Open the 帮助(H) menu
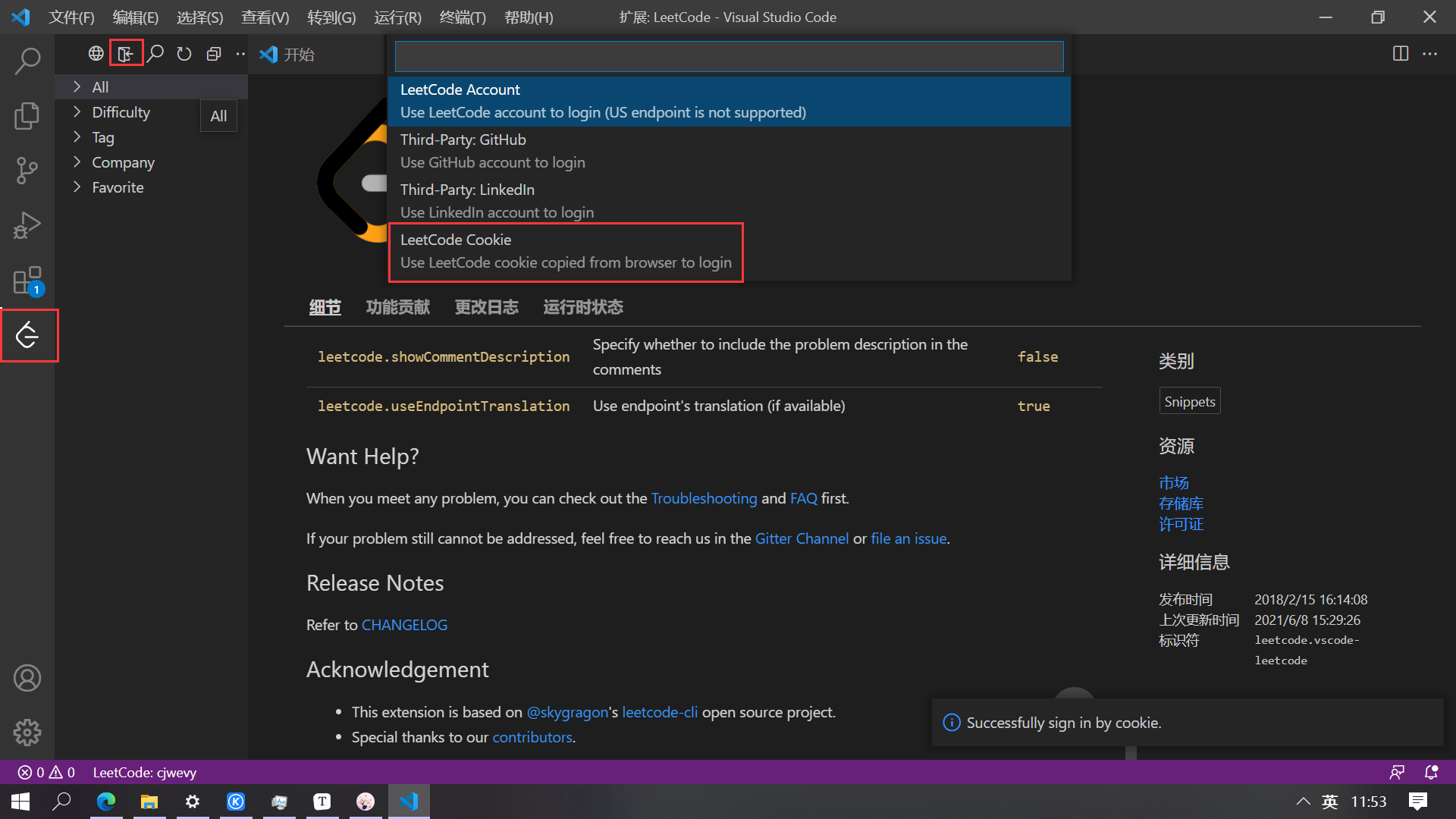 point(528,17)
